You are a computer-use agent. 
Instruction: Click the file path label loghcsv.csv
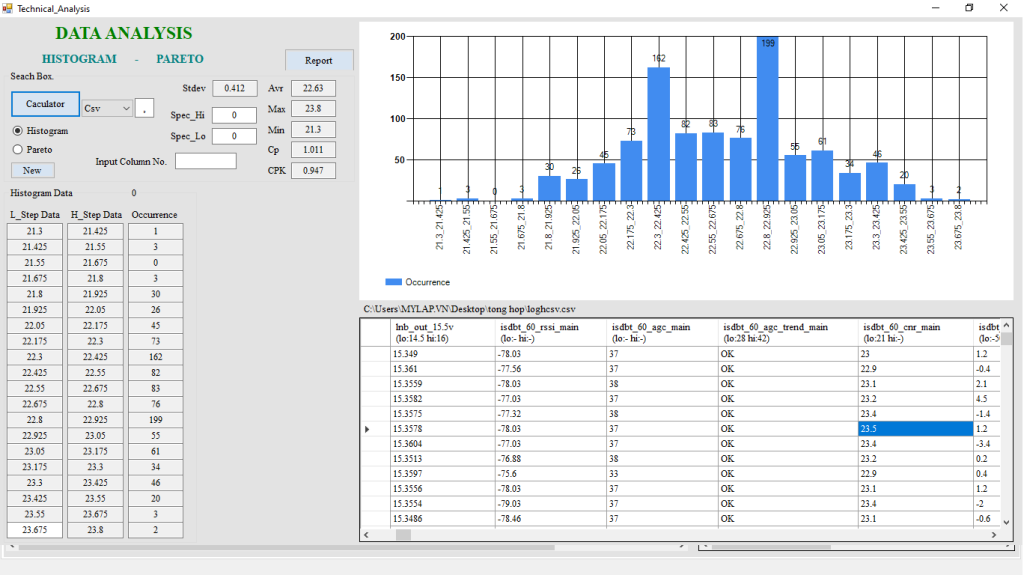[x=470, y=309]
